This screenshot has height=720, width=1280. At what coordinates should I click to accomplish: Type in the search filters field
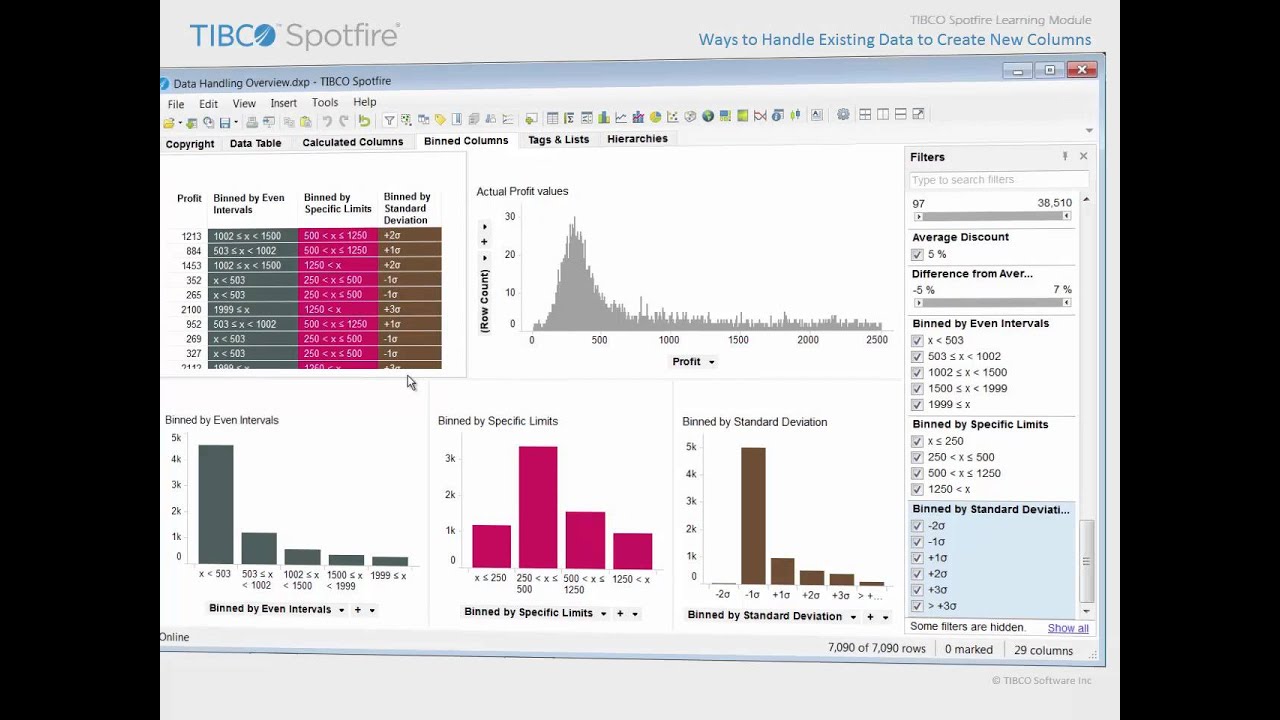click(998, 180)
